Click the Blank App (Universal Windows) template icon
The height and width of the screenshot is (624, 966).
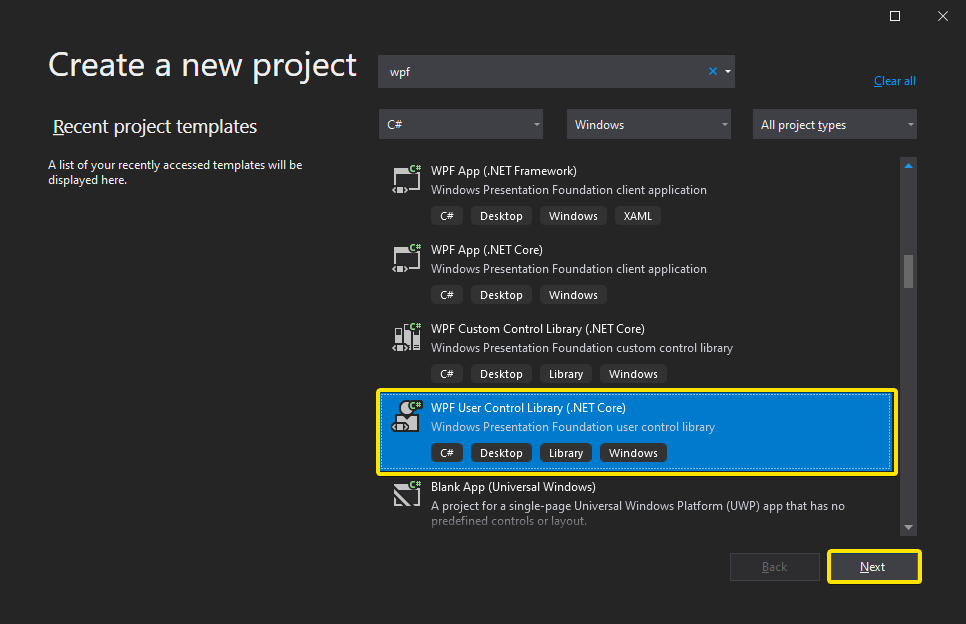pos(406,494)
